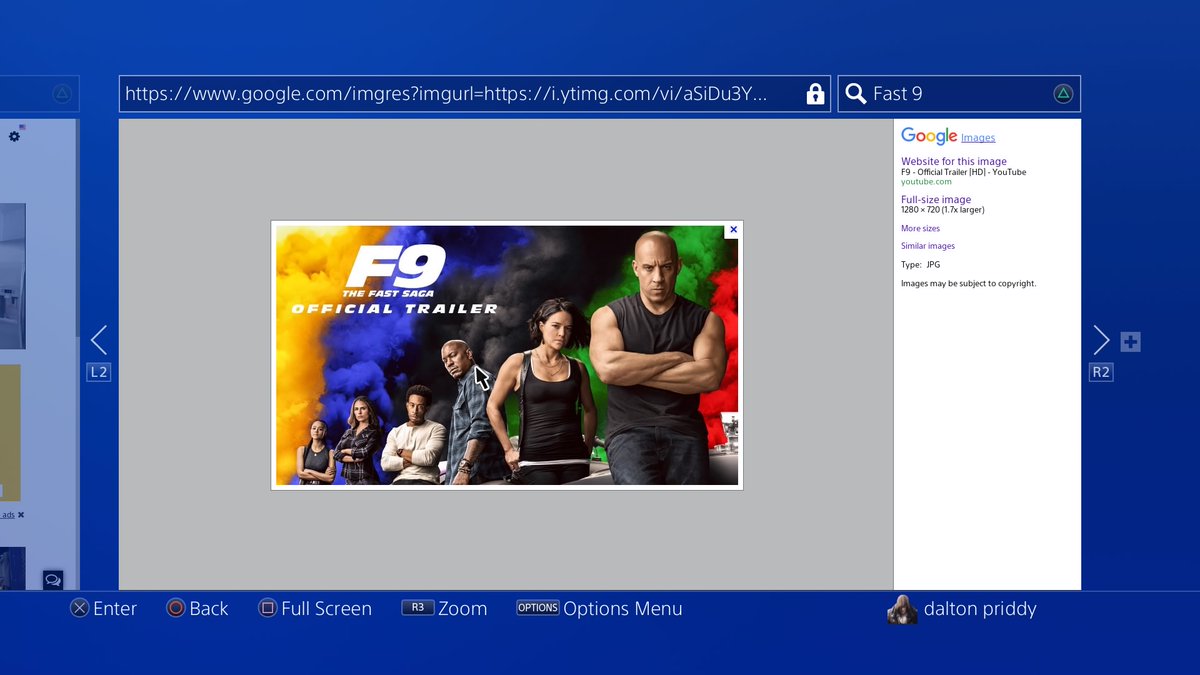Click the copyright notice text
This screenshot has height=675, width=1200.
969,284
